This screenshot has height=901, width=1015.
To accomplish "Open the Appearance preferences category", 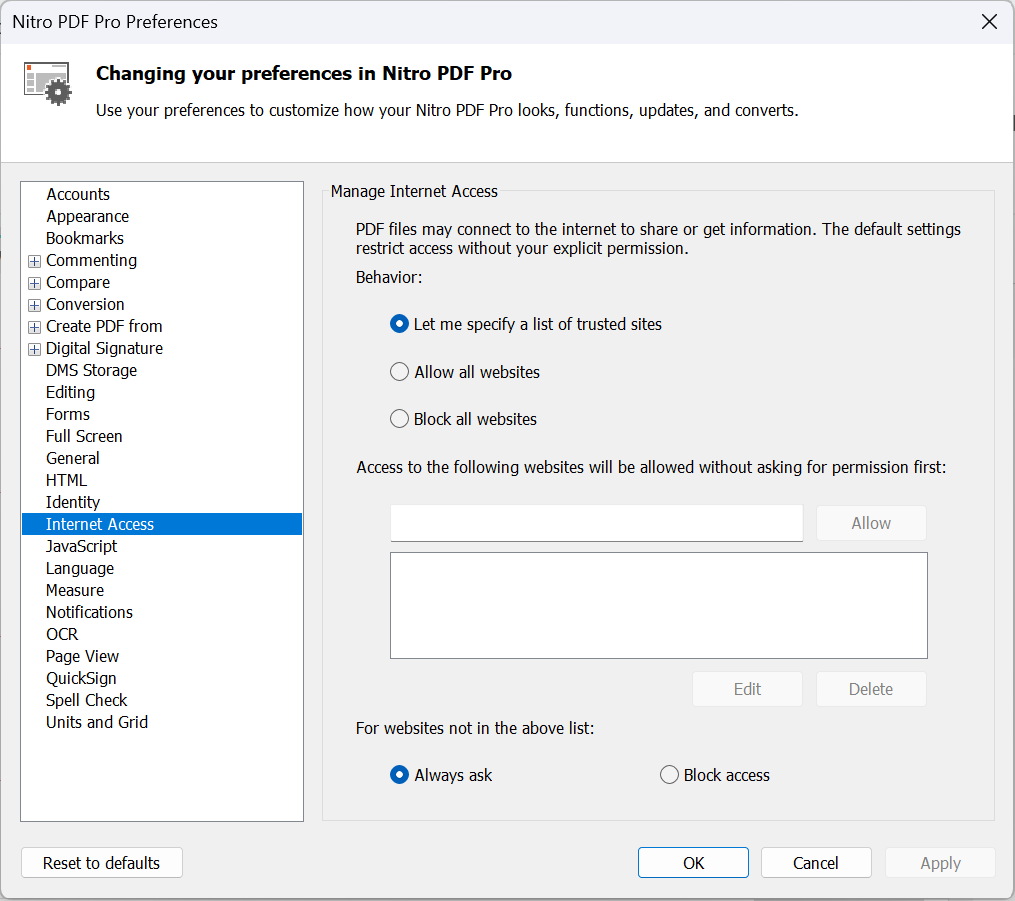I will click(x=87, y=216).
